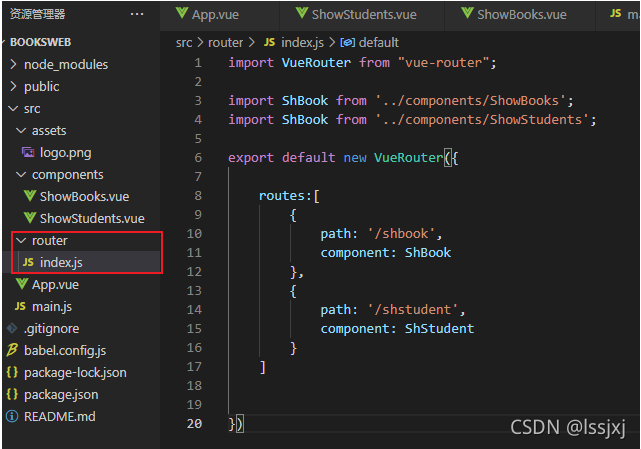Image resolution: width=641 pixels, height=449 pixels.
Task: Click Vue icon beside ShowBooks.vue in tree
Action: coord(30,196)
